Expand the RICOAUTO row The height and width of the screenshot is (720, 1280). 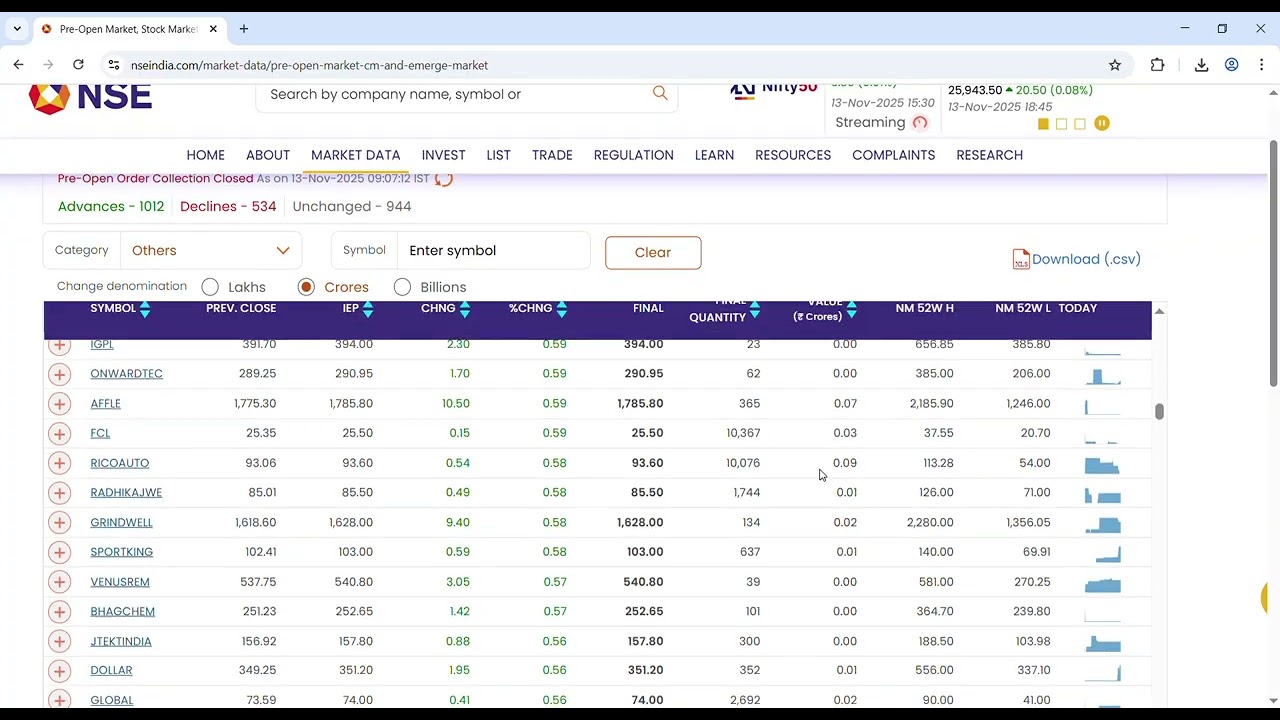pos(59,463)
